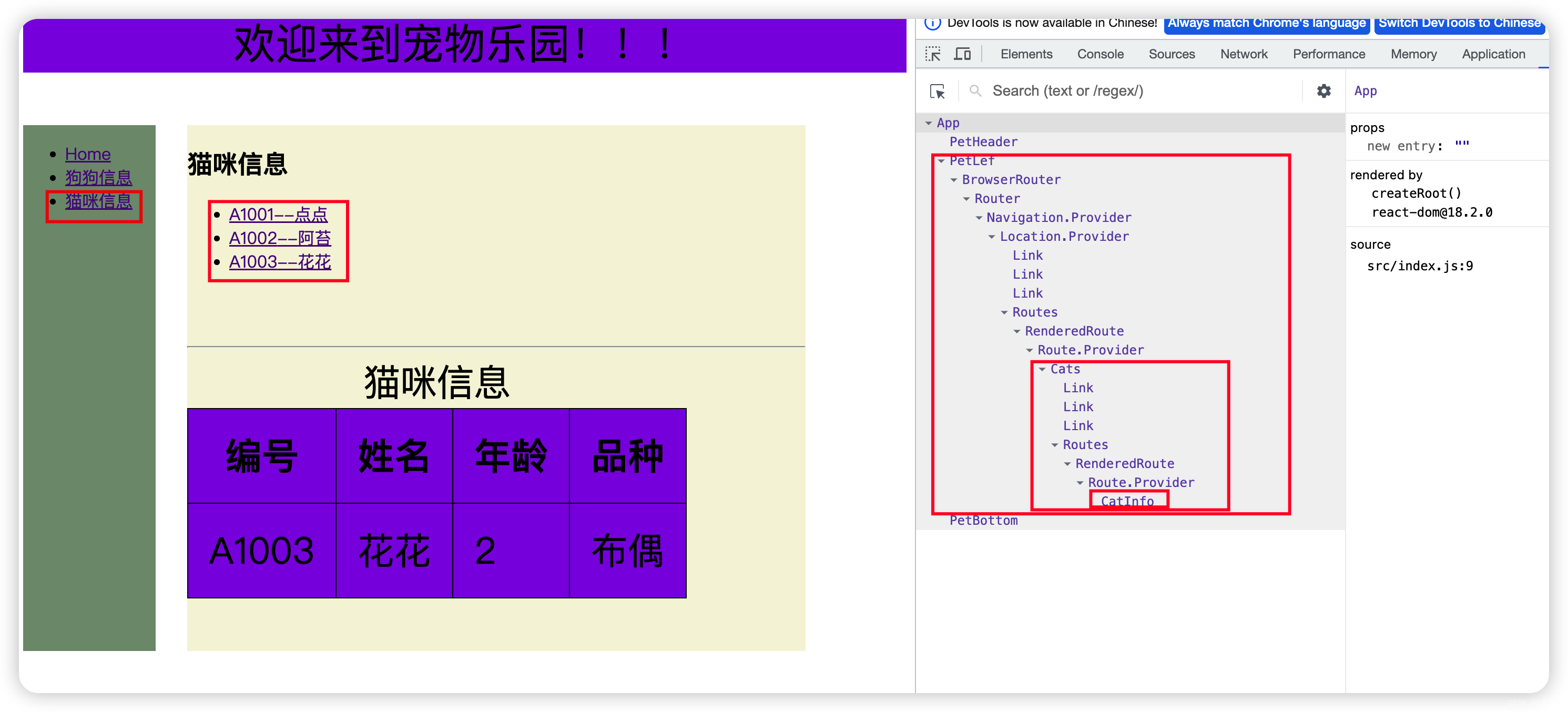Select the element picker icon in the Components panel
Viewport: 1568px width, 712px height.
[938, 90]
